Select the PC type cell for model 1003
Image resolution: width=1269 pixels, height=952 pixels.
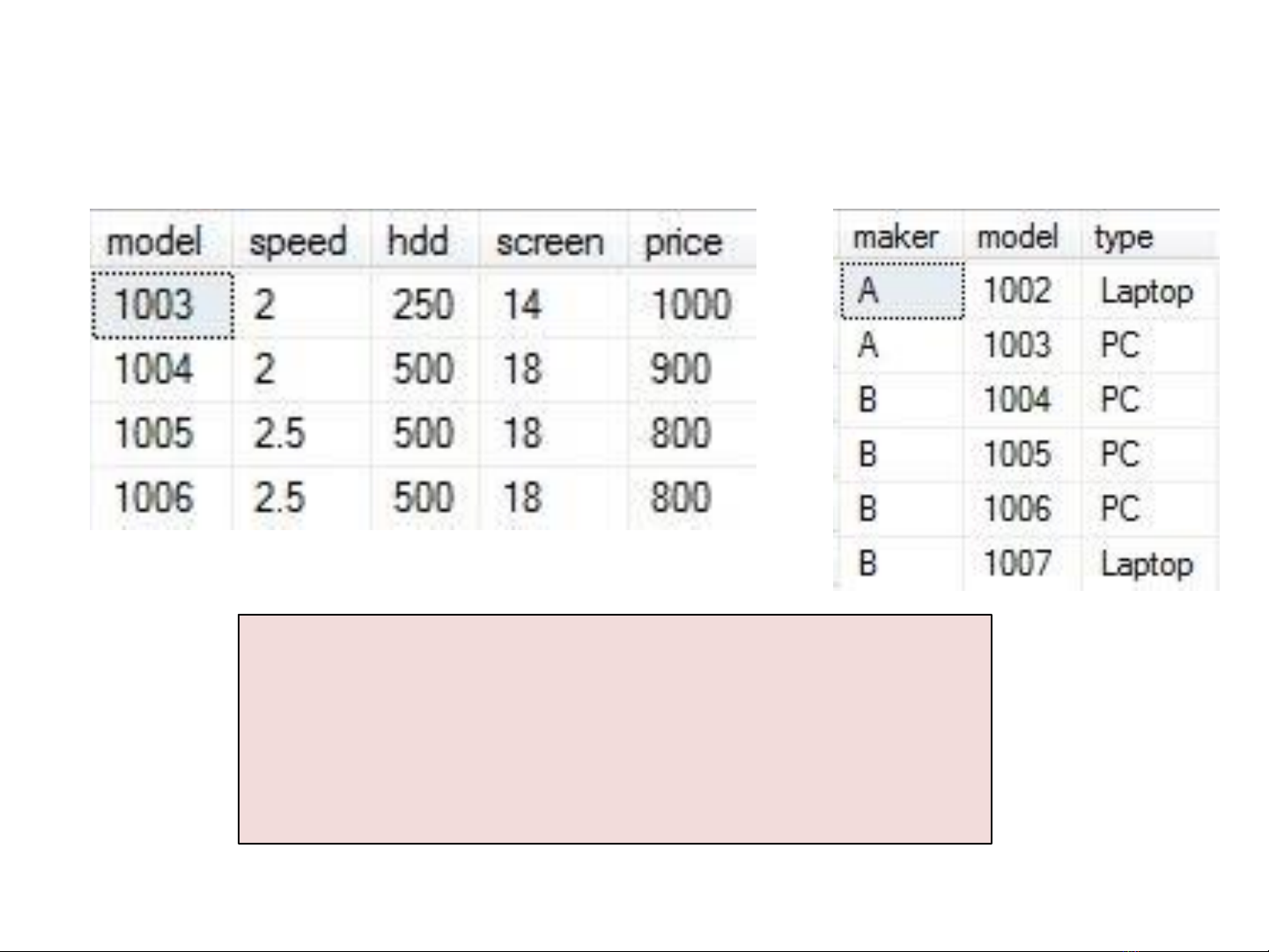coord(1120,345)
